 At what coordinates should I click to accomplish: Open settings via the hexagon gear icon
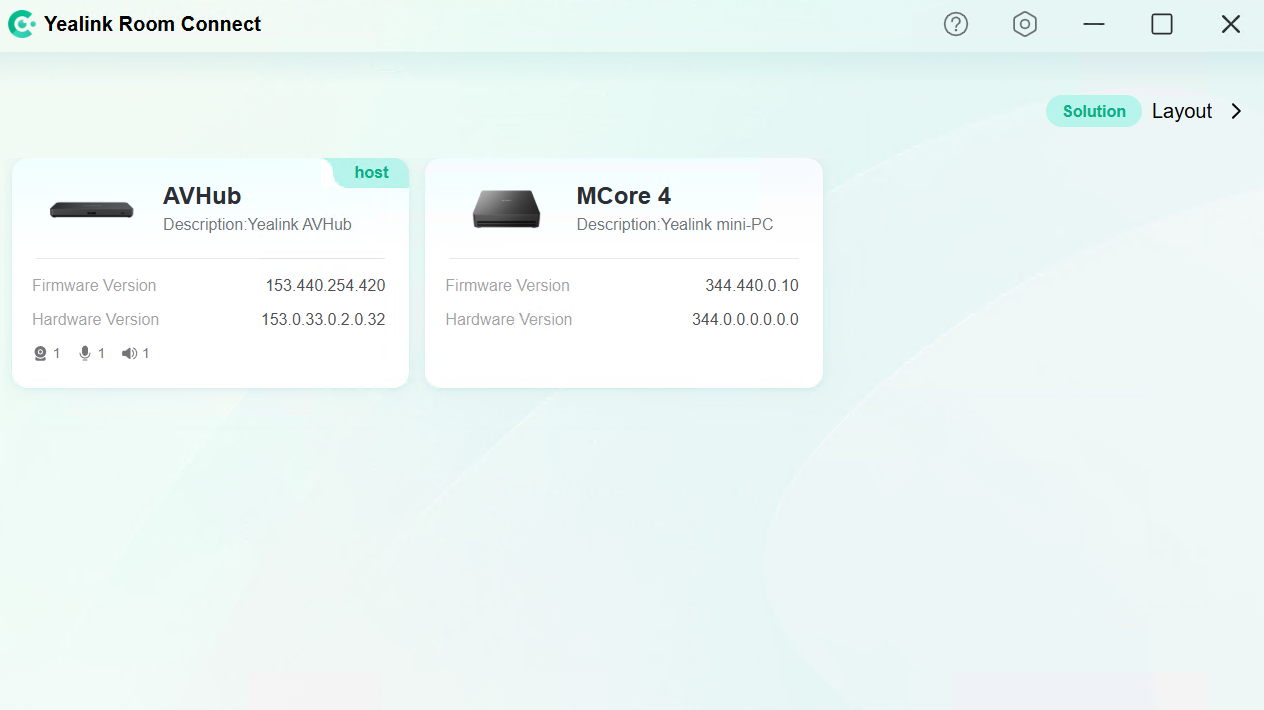(x=1025, y=24)
